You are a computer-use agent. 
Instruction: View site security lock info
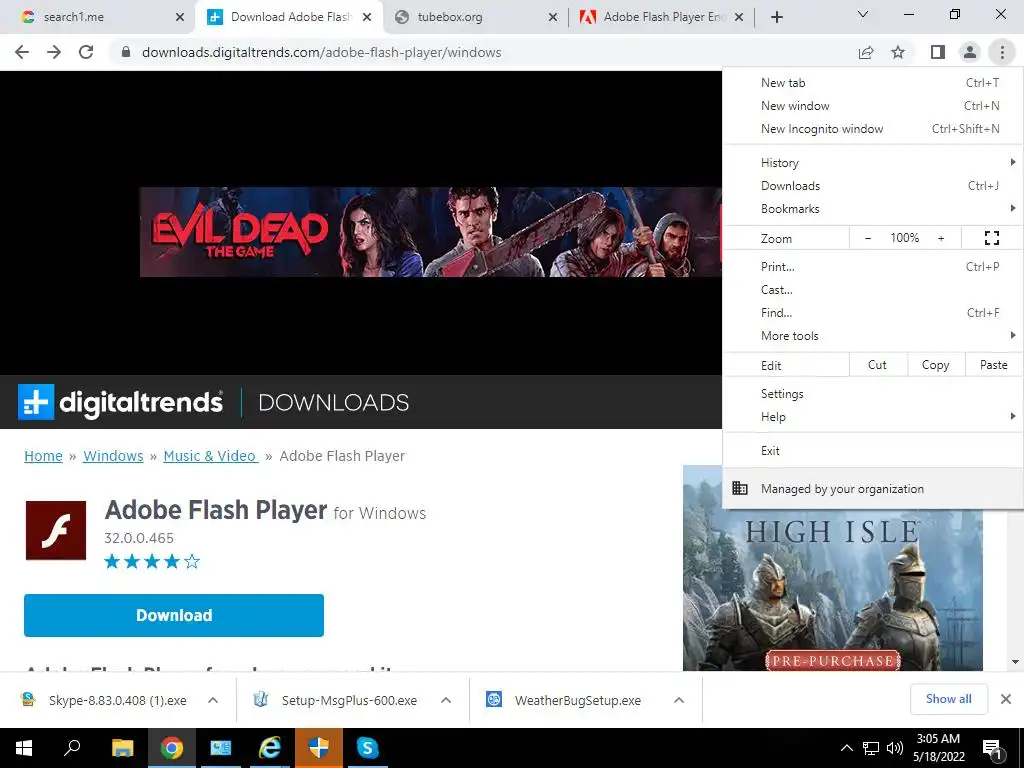coord(126,52)
